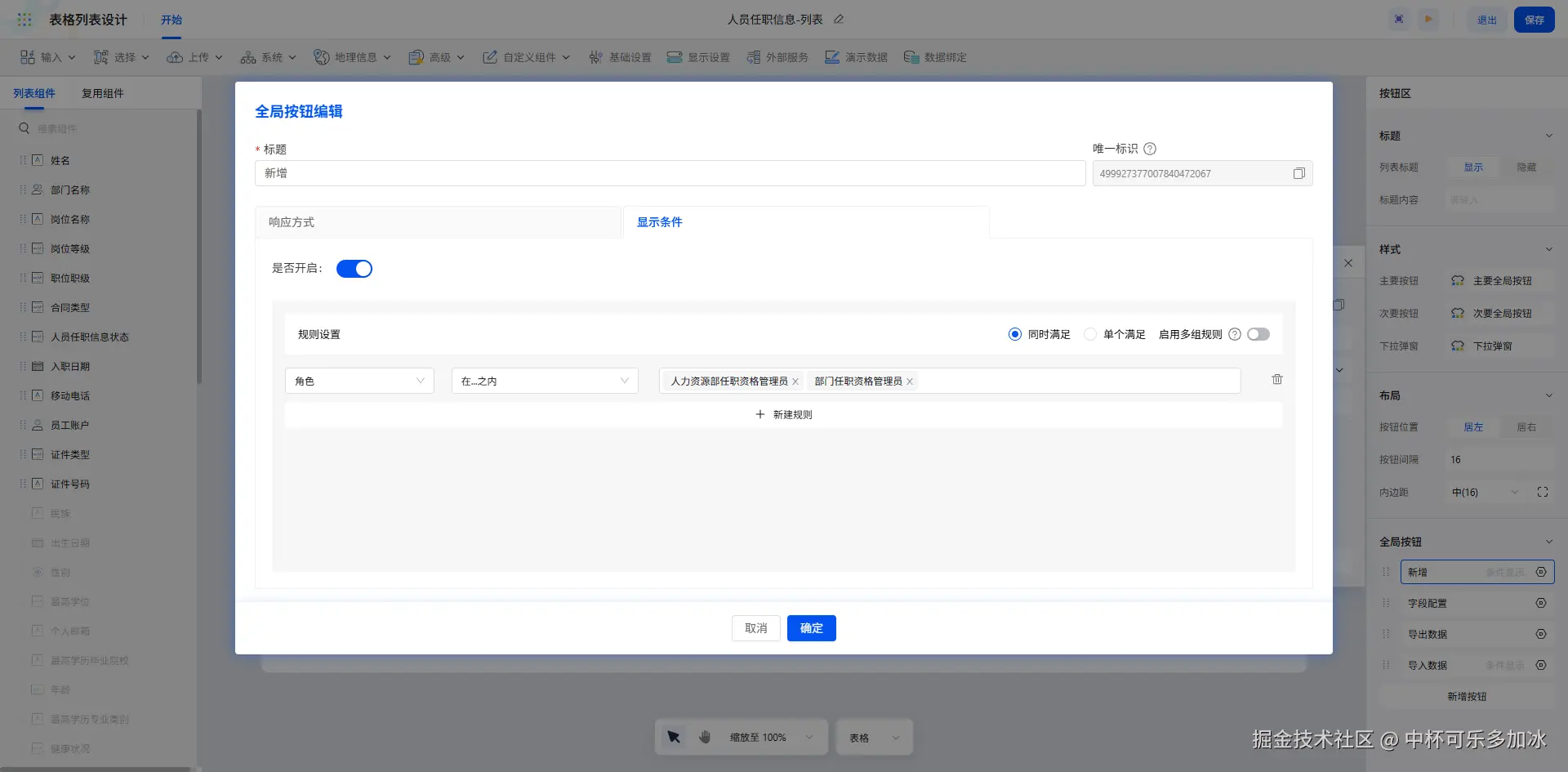This screenshot has width=1568, height=772.
Task: Switch to the 列表组件 tab
Action: point(34,93)
